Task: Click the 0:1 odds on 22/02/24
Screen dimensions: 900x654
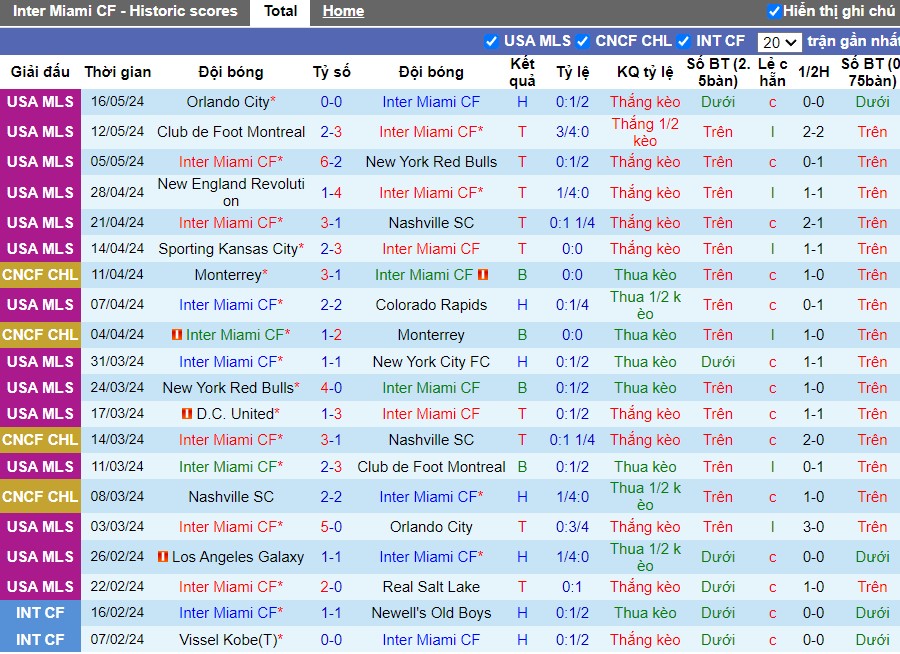Action: (x=572, y=587)
